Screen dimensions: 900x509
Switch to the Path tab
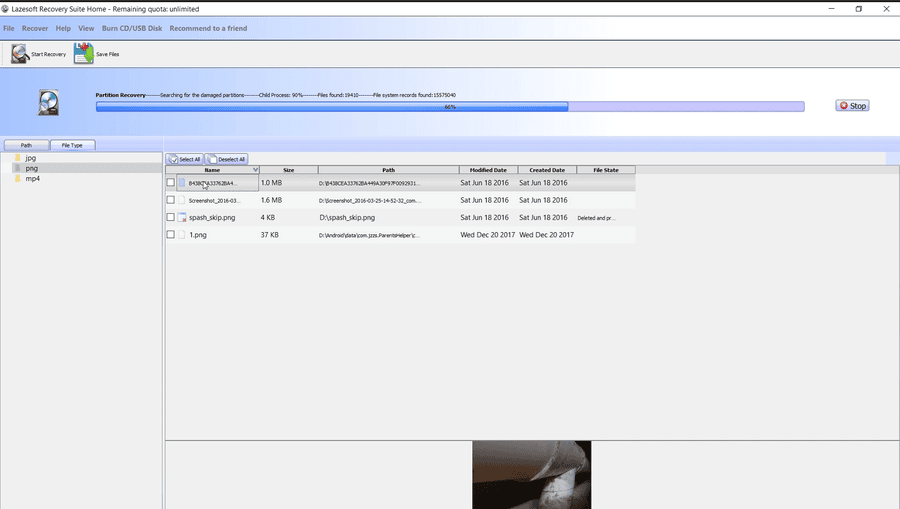click(26, 145)
